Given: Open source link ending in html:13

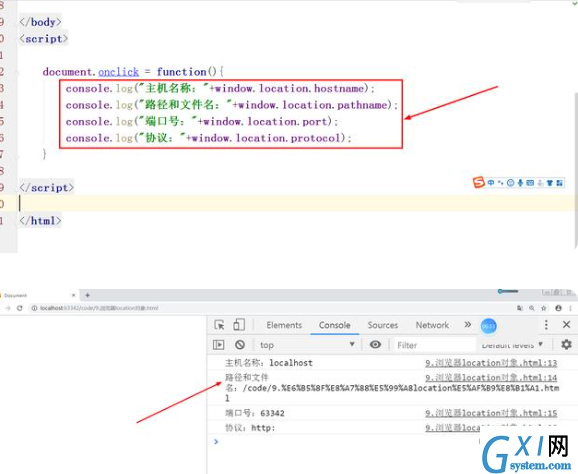Looking at the screenshot, I should pos(491,363).
